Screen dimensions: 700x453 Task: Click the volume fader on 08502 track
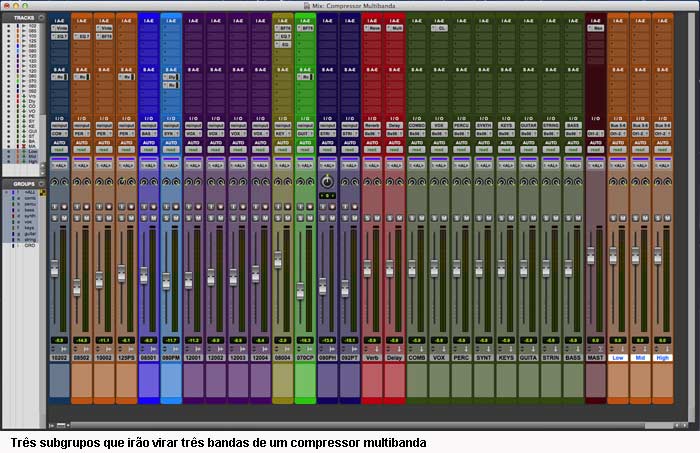pos(77,287)
